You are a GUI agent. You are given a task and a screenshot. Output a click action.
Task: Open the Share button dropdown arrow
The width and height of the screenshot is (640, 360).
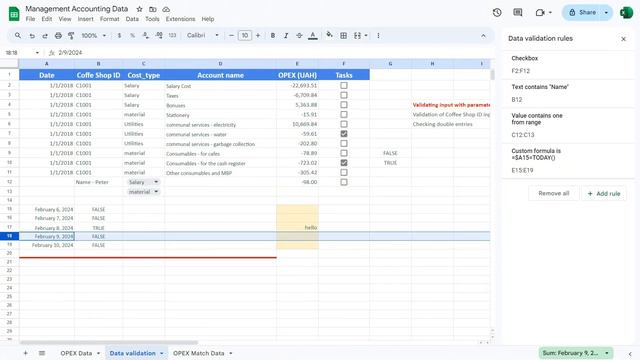[x=606, y=13]
